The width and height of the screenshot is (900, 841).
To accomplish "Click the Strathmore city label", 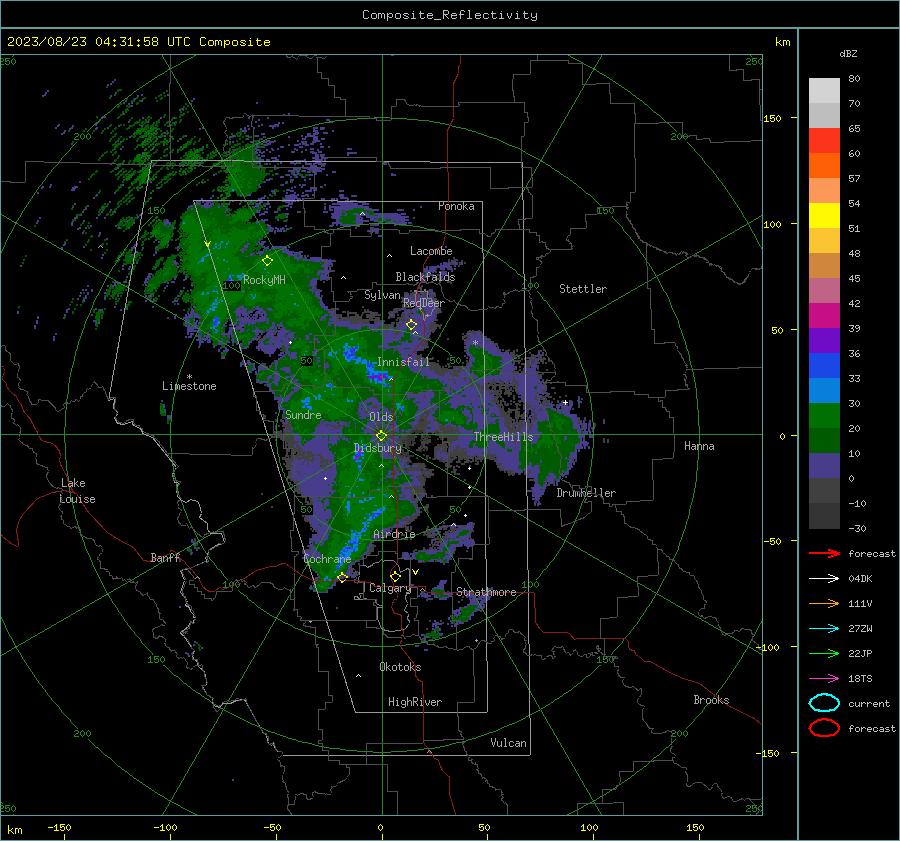I will pos(486,592).
